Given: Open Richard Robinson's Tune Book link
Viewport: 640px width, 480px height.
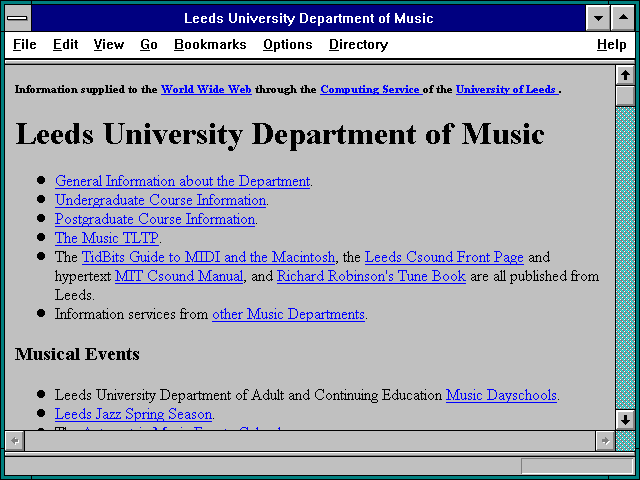Looking at the screenshot, I should pyautogui.click(x=371, y=276).
